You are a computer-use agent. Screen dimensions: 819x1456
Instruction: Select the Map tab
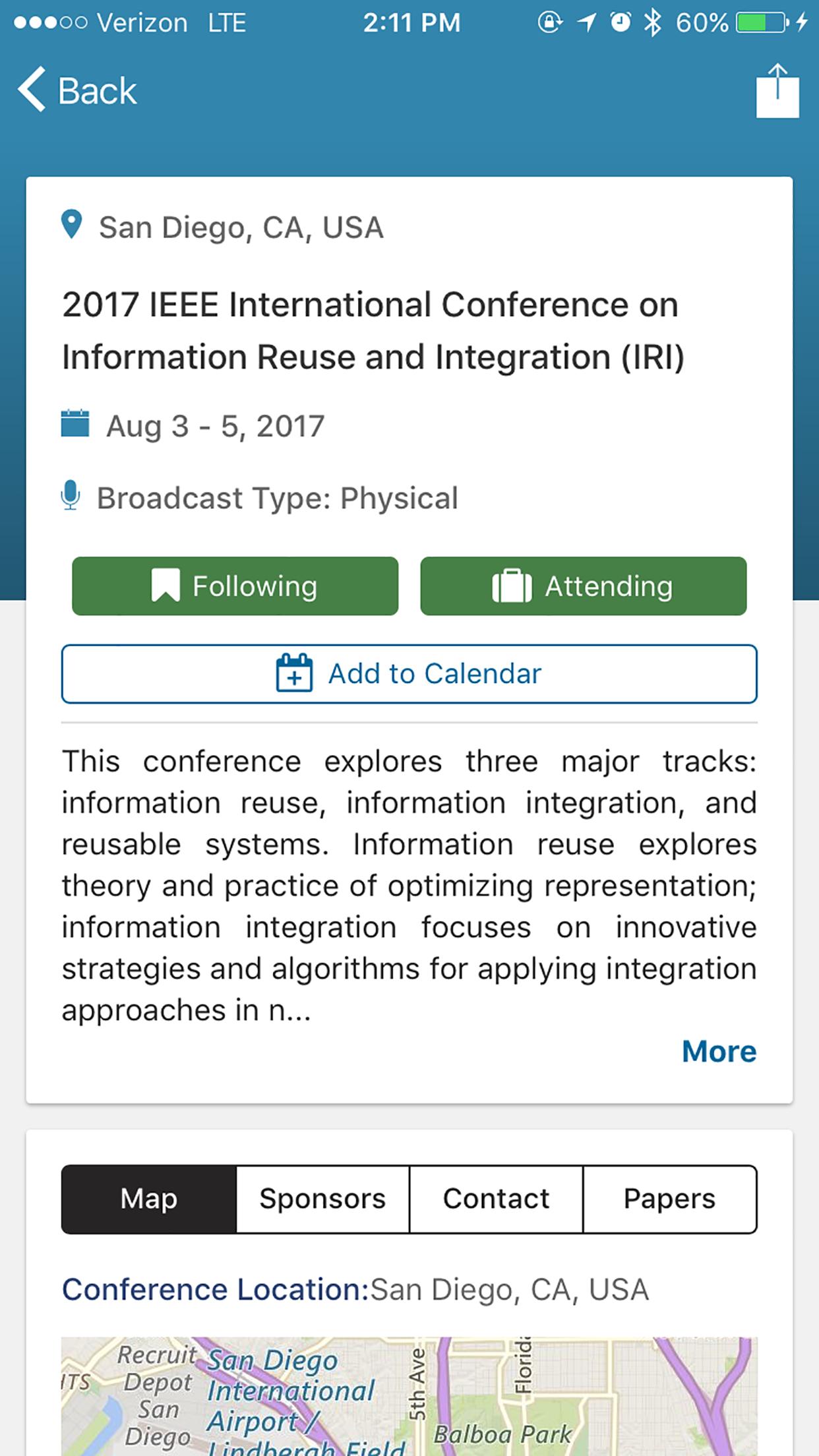click(149, 1199)
